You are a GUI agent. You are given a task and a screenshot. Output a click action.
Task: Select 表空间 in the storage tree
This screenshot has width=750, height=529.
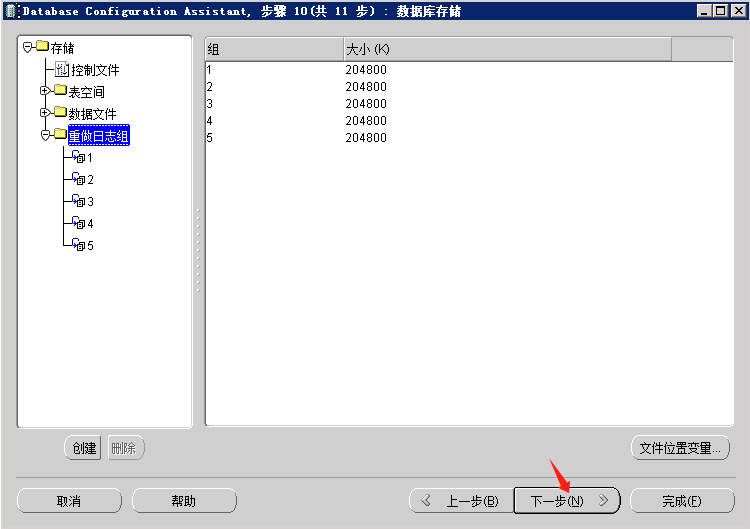tap(86, 92)
